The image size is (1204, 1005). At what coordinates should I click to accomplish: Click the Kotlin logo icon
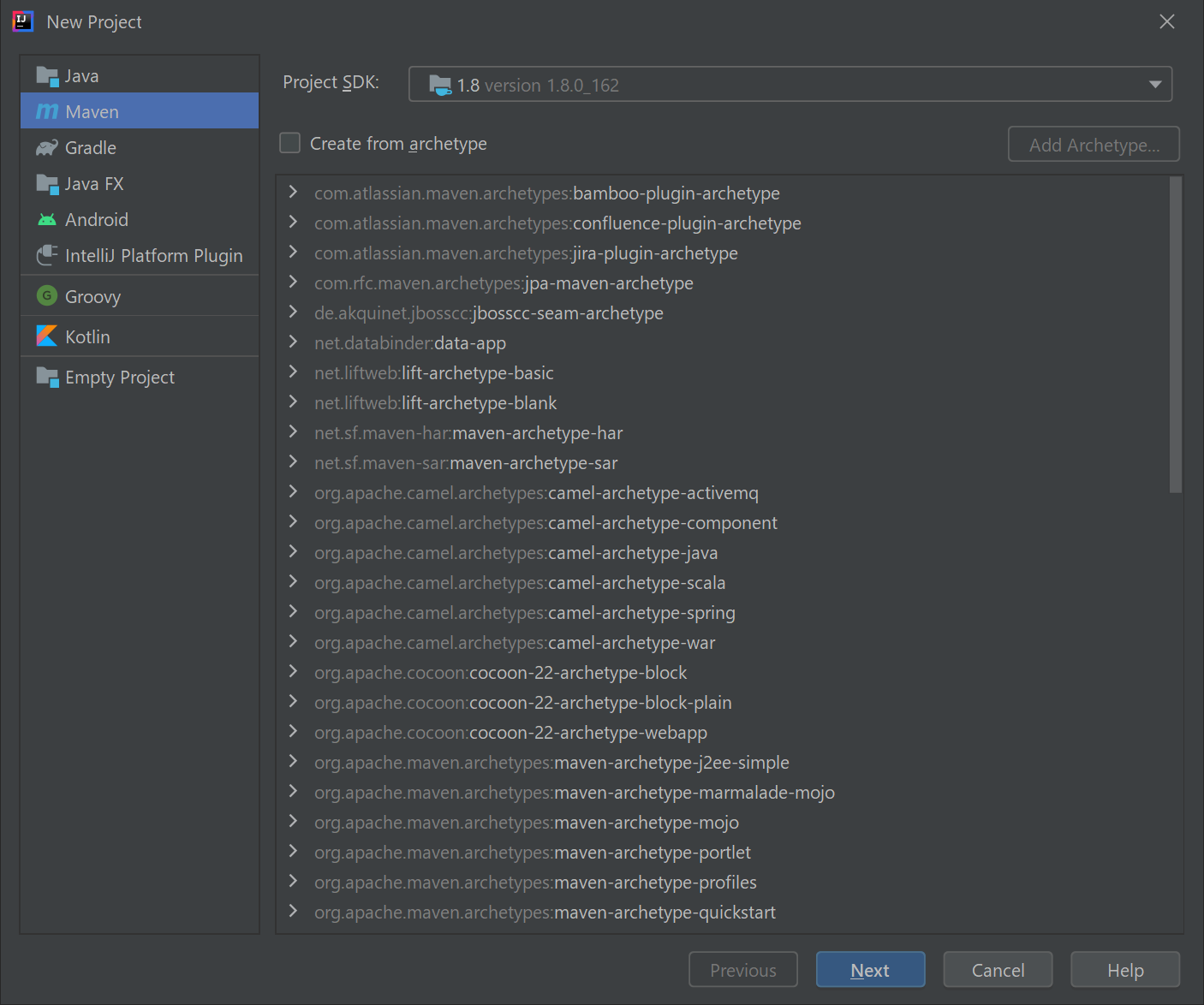click(x=47, y=336)
